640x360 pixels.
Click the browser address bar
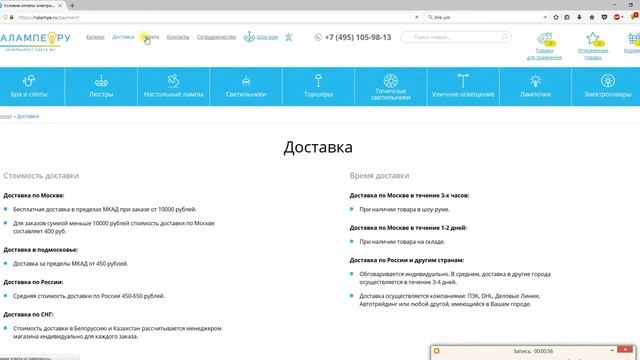pyautogui.click(x=212, y=17)
